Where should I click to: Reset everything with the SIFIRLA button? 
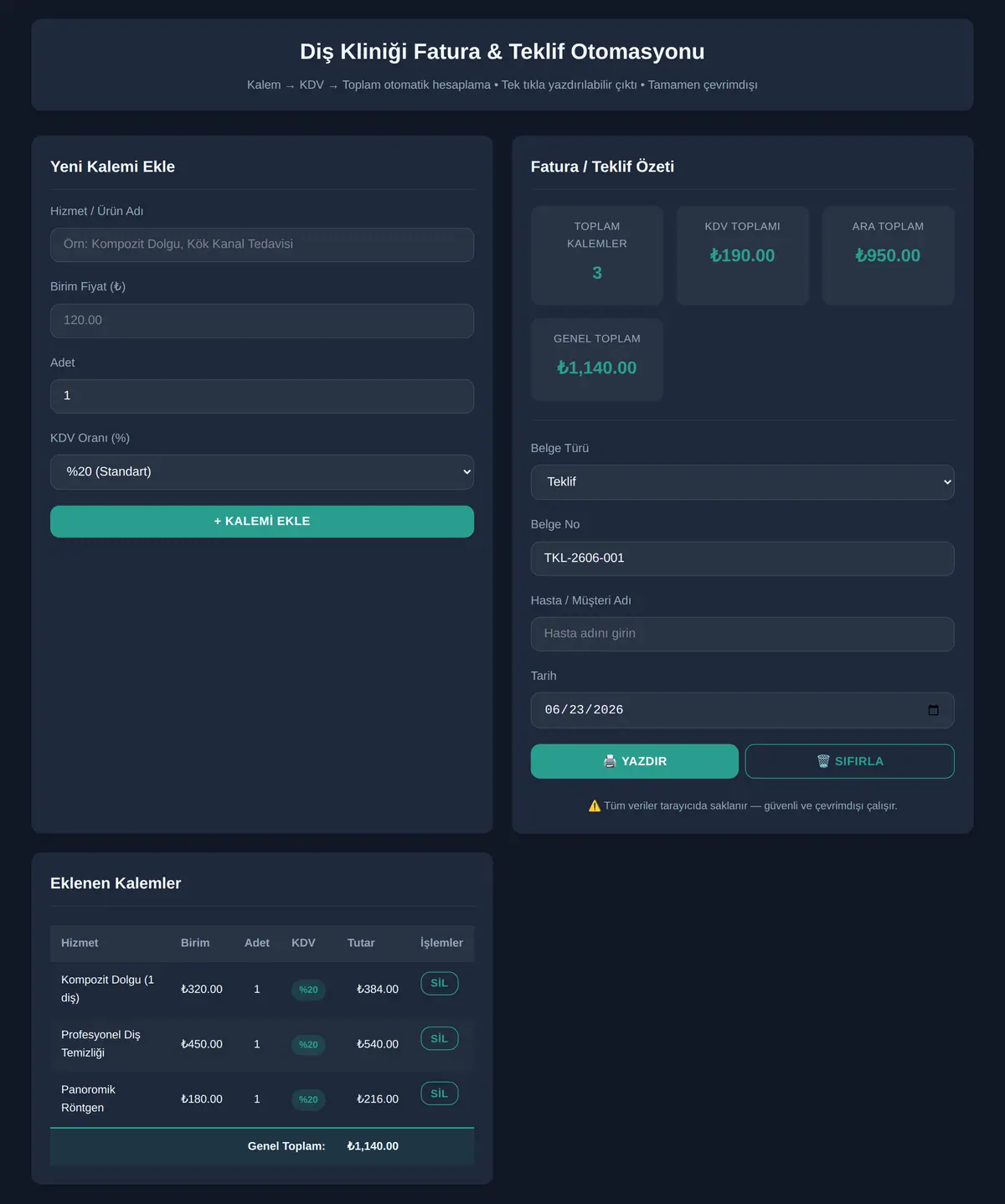pos(850,761)
